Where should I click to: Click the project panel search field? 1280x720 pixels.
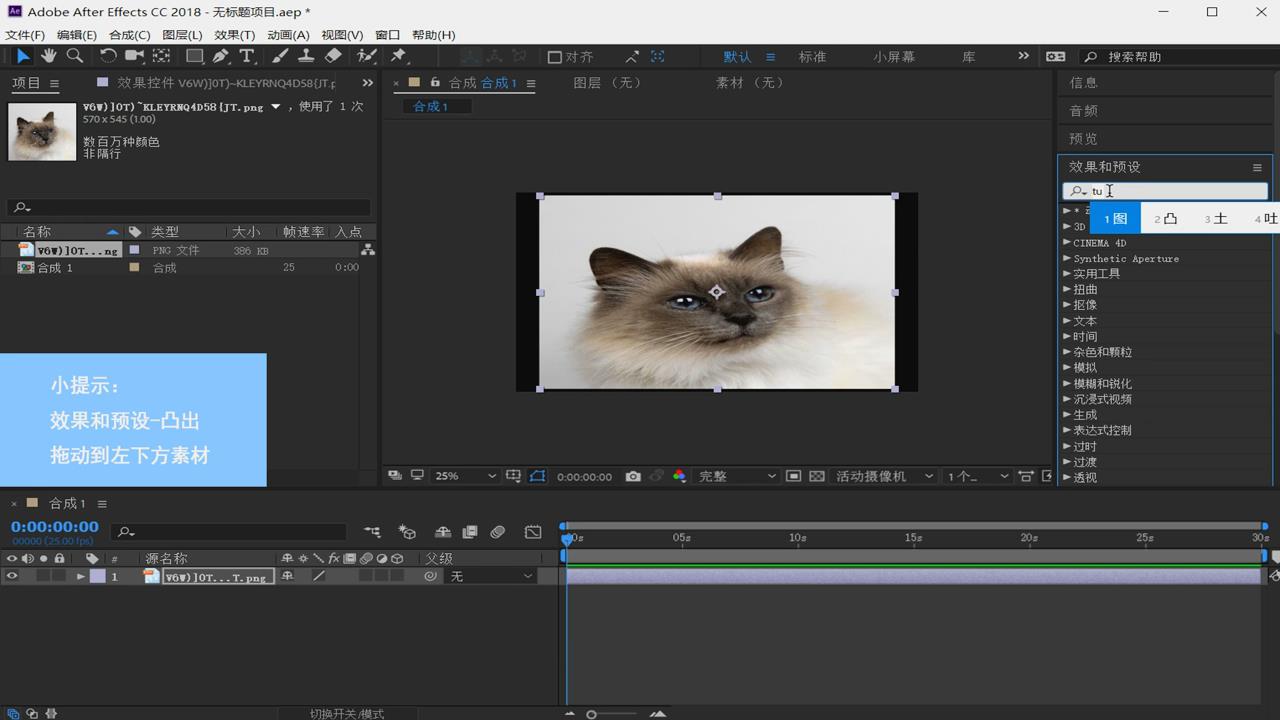(x=189, y=207)
